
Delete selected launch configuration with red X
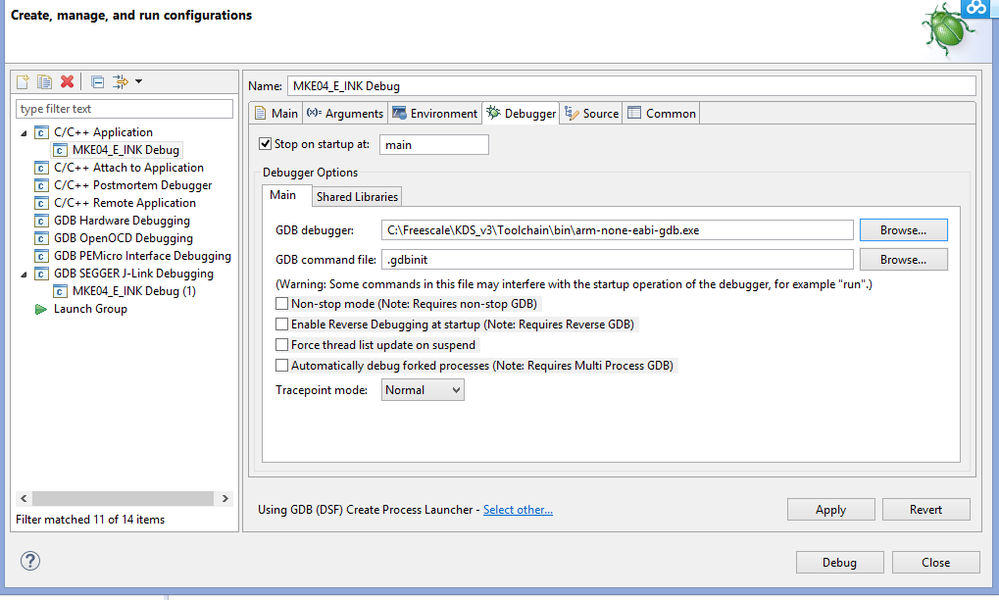(x=67, y=82)
